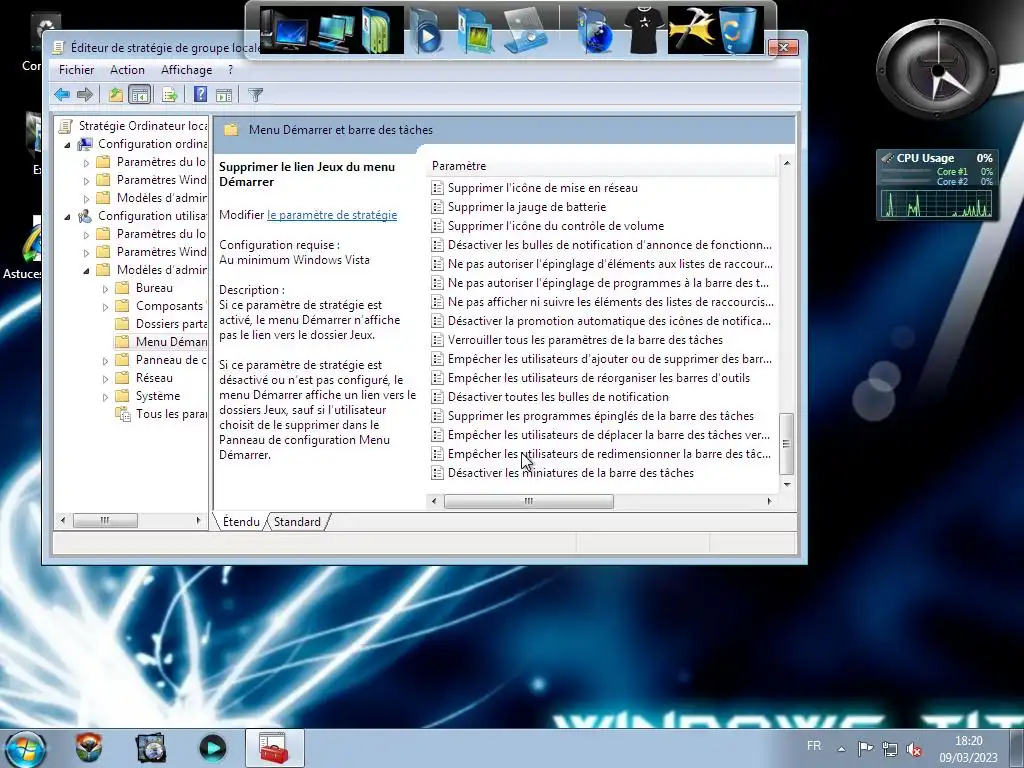Expand the Bureau folder node

105,289
